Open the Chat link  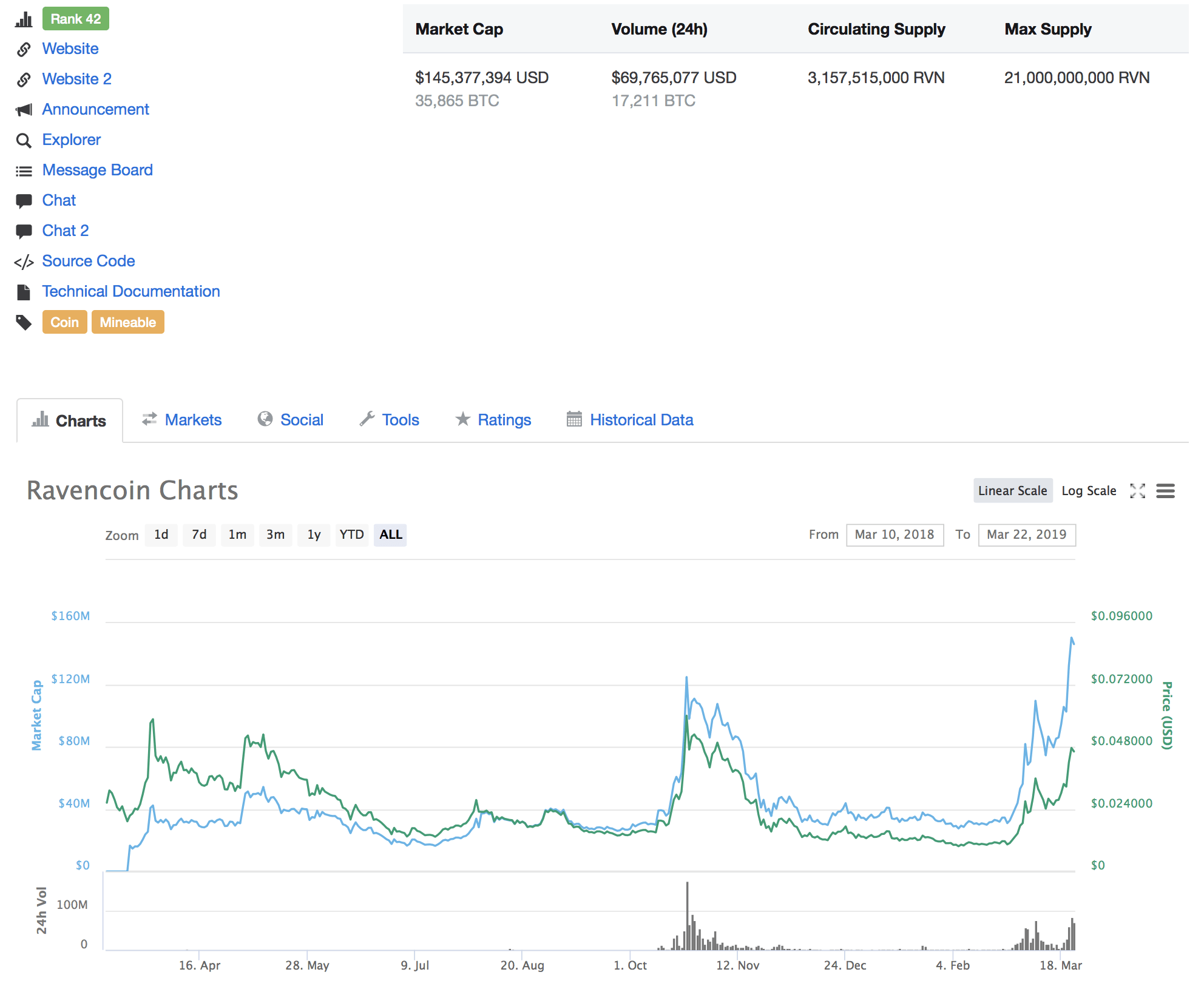[x=59, y=200]
